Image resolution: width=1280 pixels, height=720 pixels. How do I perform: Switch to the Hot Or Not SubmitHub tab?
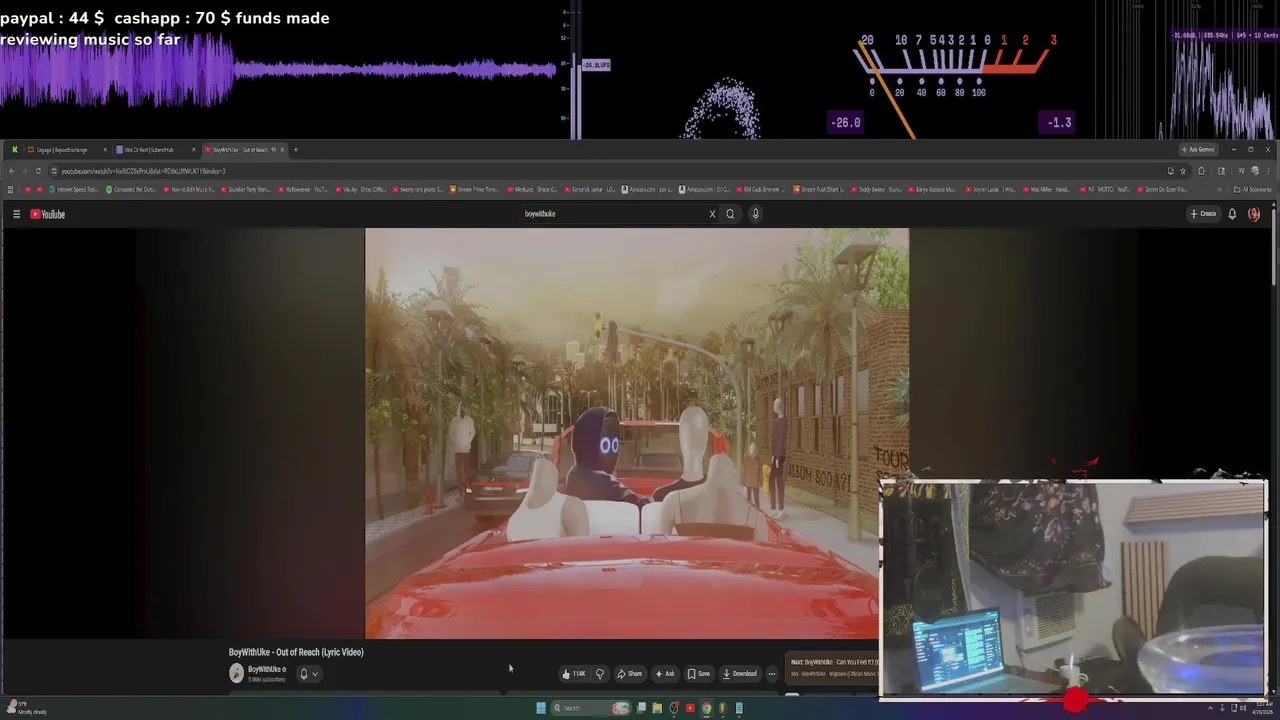tap(152, 150)
